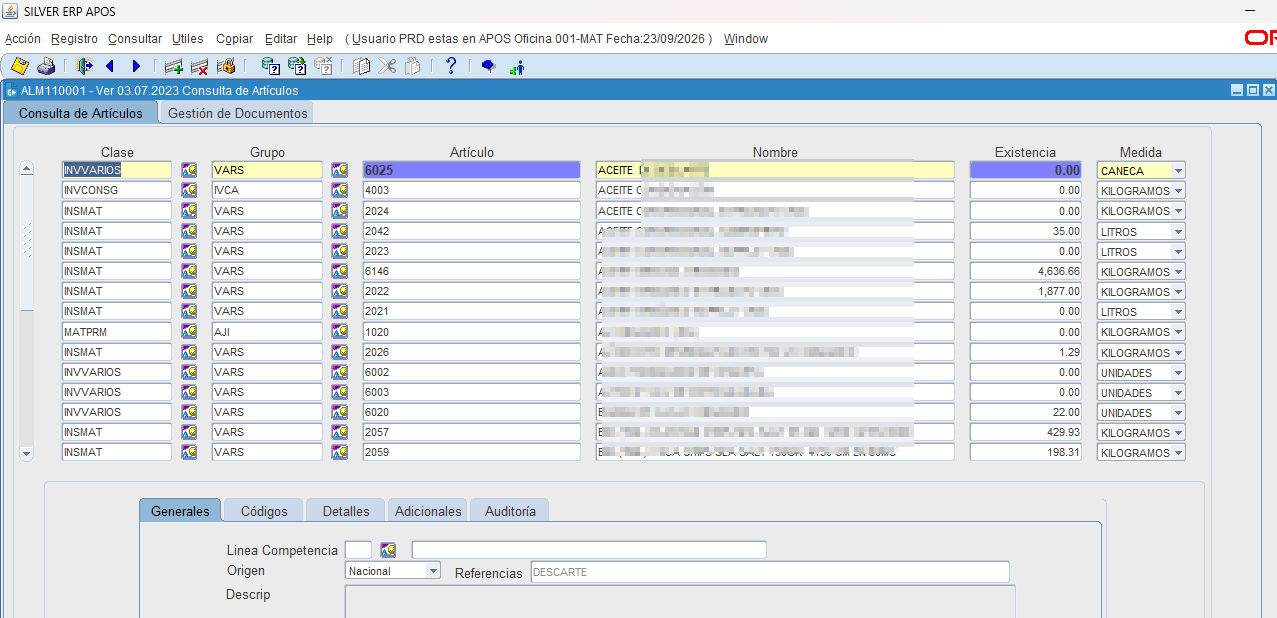Click the Save diskette toolbar icon
Image resolution: width=1277 pixels, height=618 pixels.
(x=19, y=66)
